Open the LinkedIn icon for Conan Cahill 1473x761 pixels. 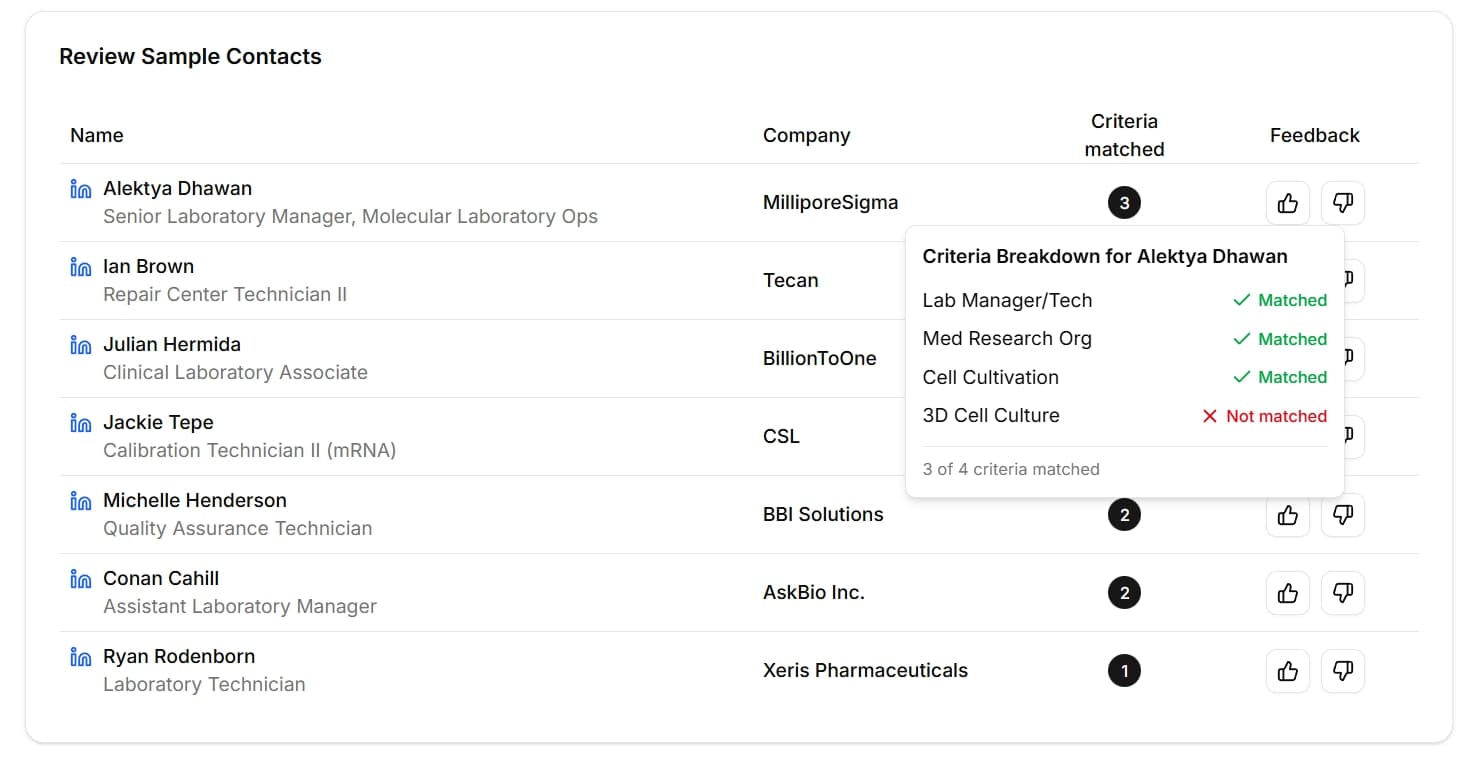80,577
